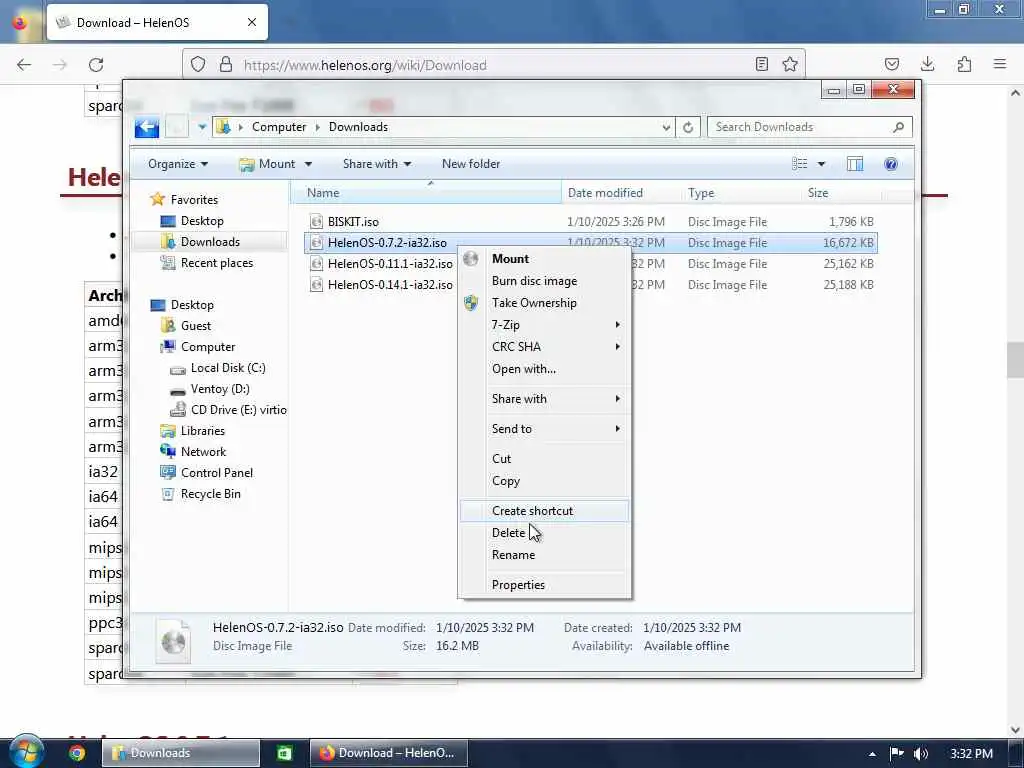Choose Rename from context menu
This screenshot has height=768, width=1024.
click(543, 555)
